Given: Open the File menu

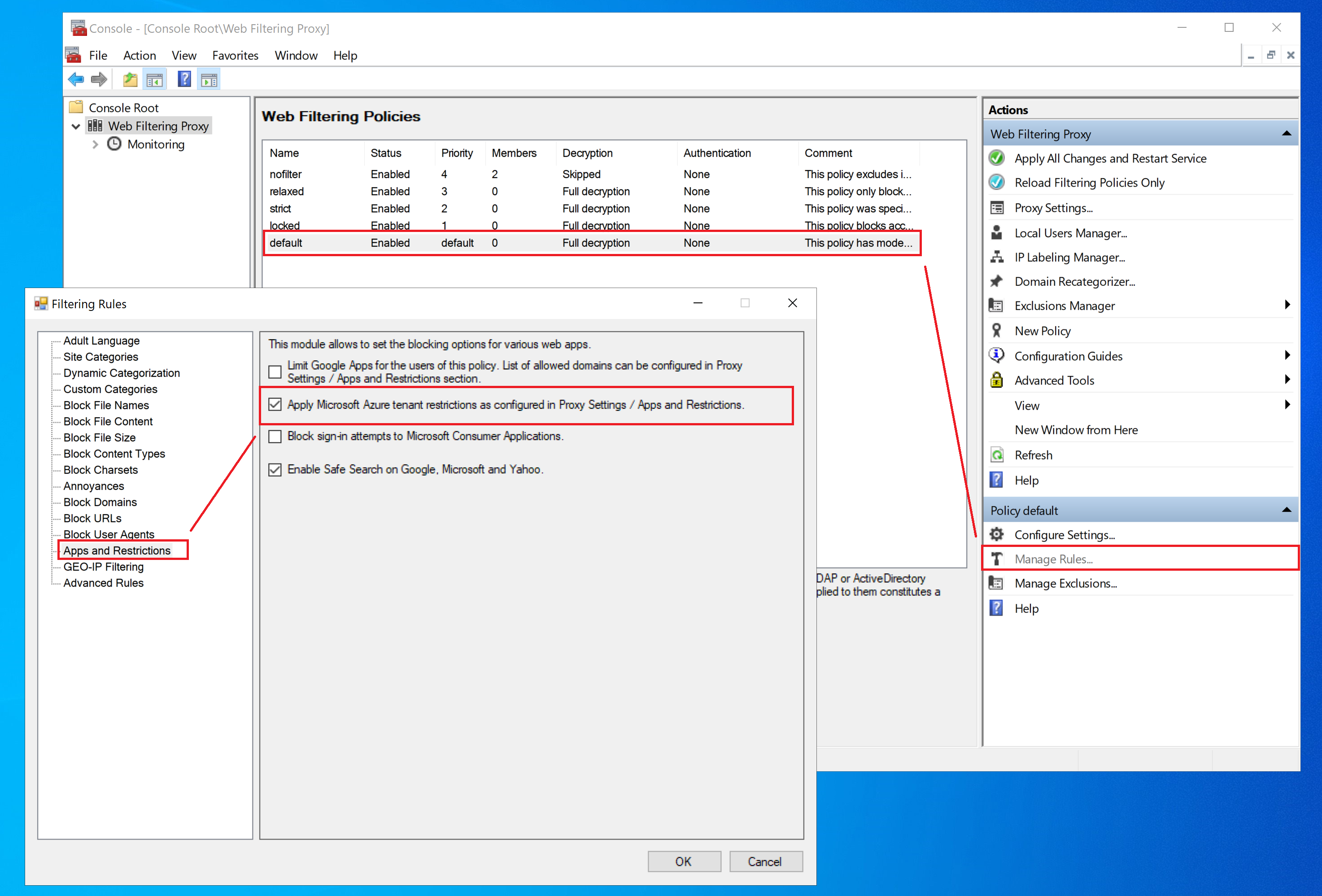Looking at the screenshot, I should pyautogui.click(x=98, y=55).
